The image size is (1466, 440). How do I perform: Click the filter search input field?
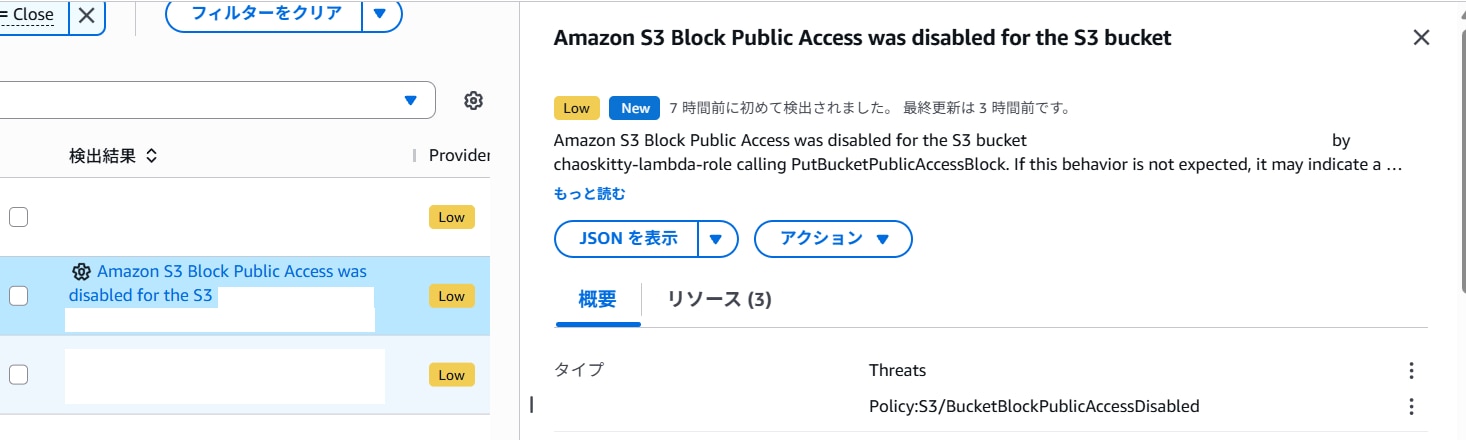click(x=200, y=100)
